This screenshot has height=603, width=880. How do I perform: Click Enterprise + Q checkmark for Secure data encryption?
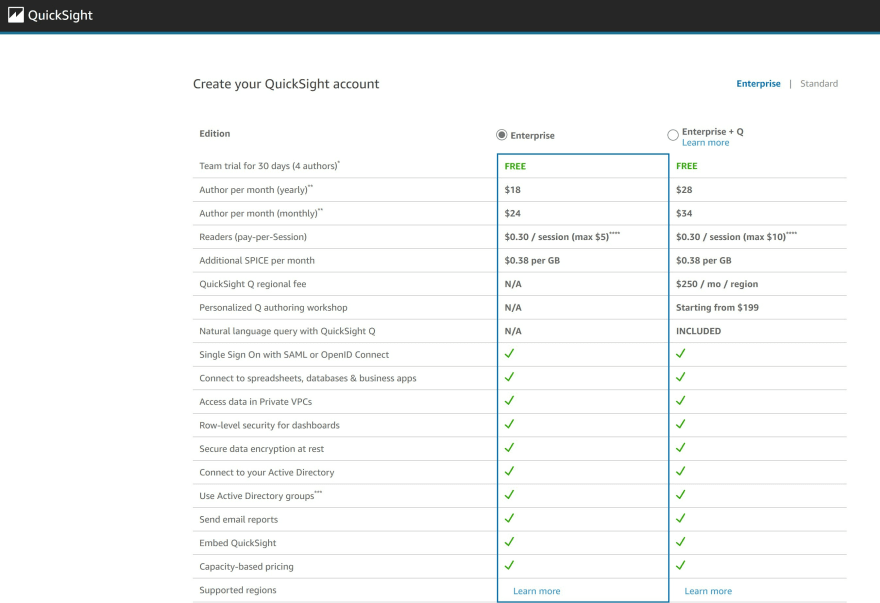[x=680, y=448]
